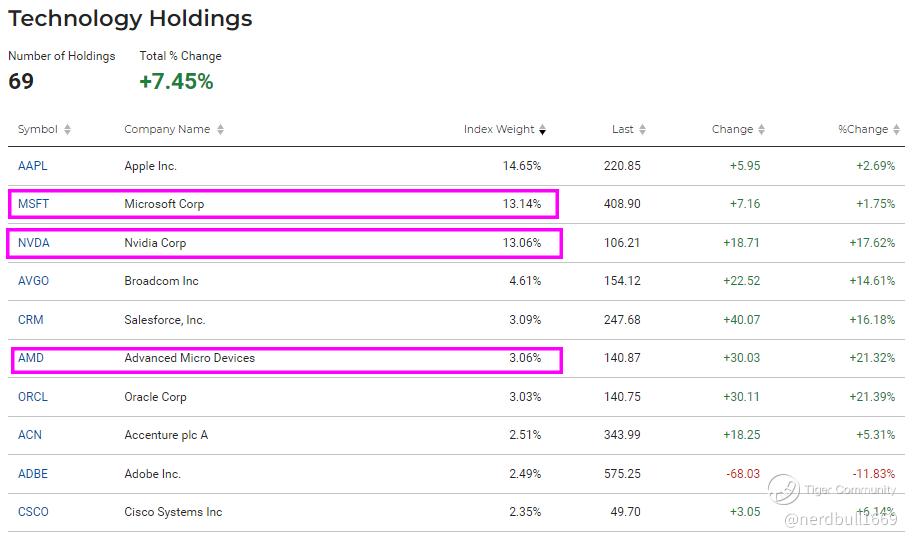Screen dimensions: 915x540
Task: Open the ACN symbol link
Action: (31, 435)
